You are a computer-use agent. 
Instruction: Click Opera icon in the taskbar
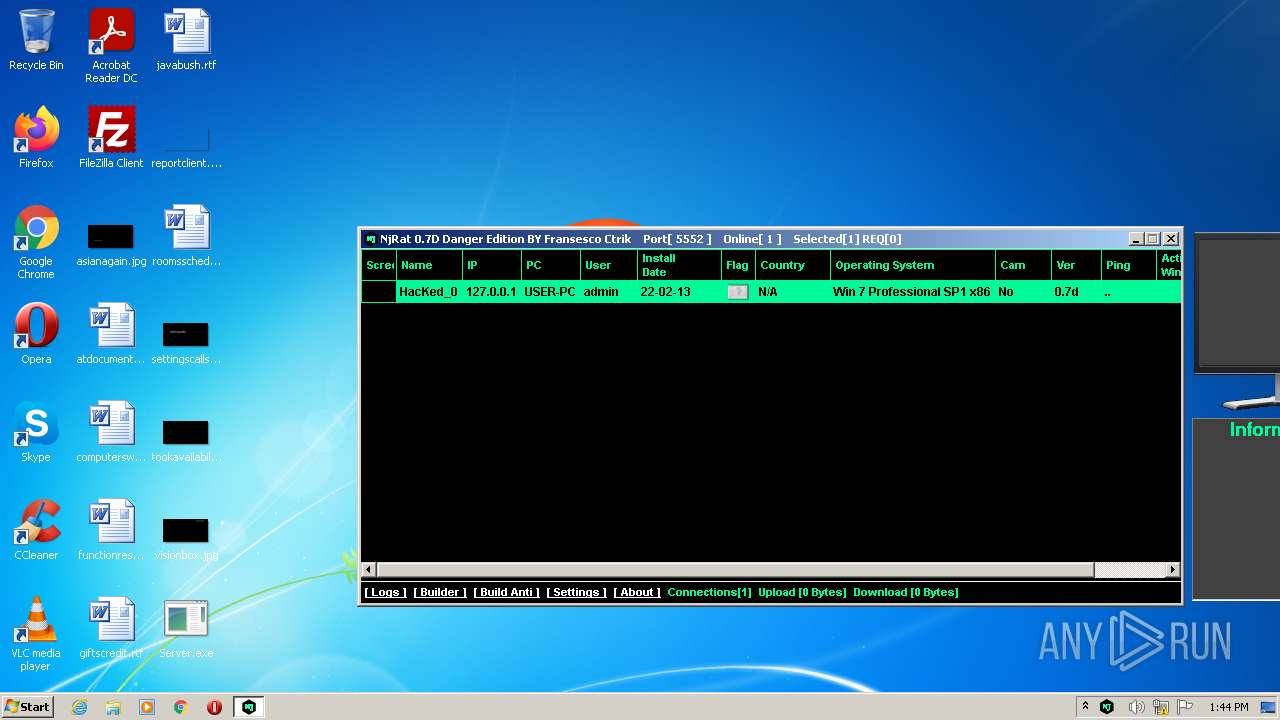(214, 707)
